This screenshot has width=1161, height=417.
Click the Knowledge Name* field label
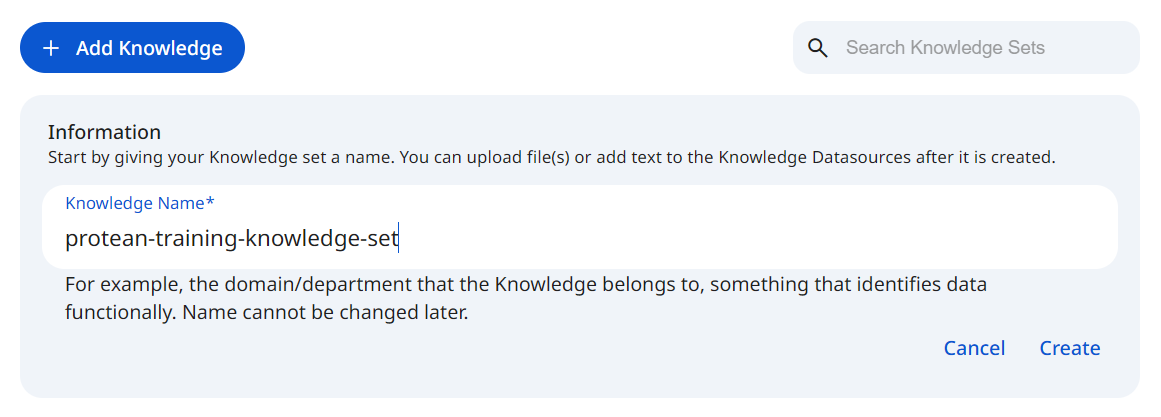(x=134, y=203)
